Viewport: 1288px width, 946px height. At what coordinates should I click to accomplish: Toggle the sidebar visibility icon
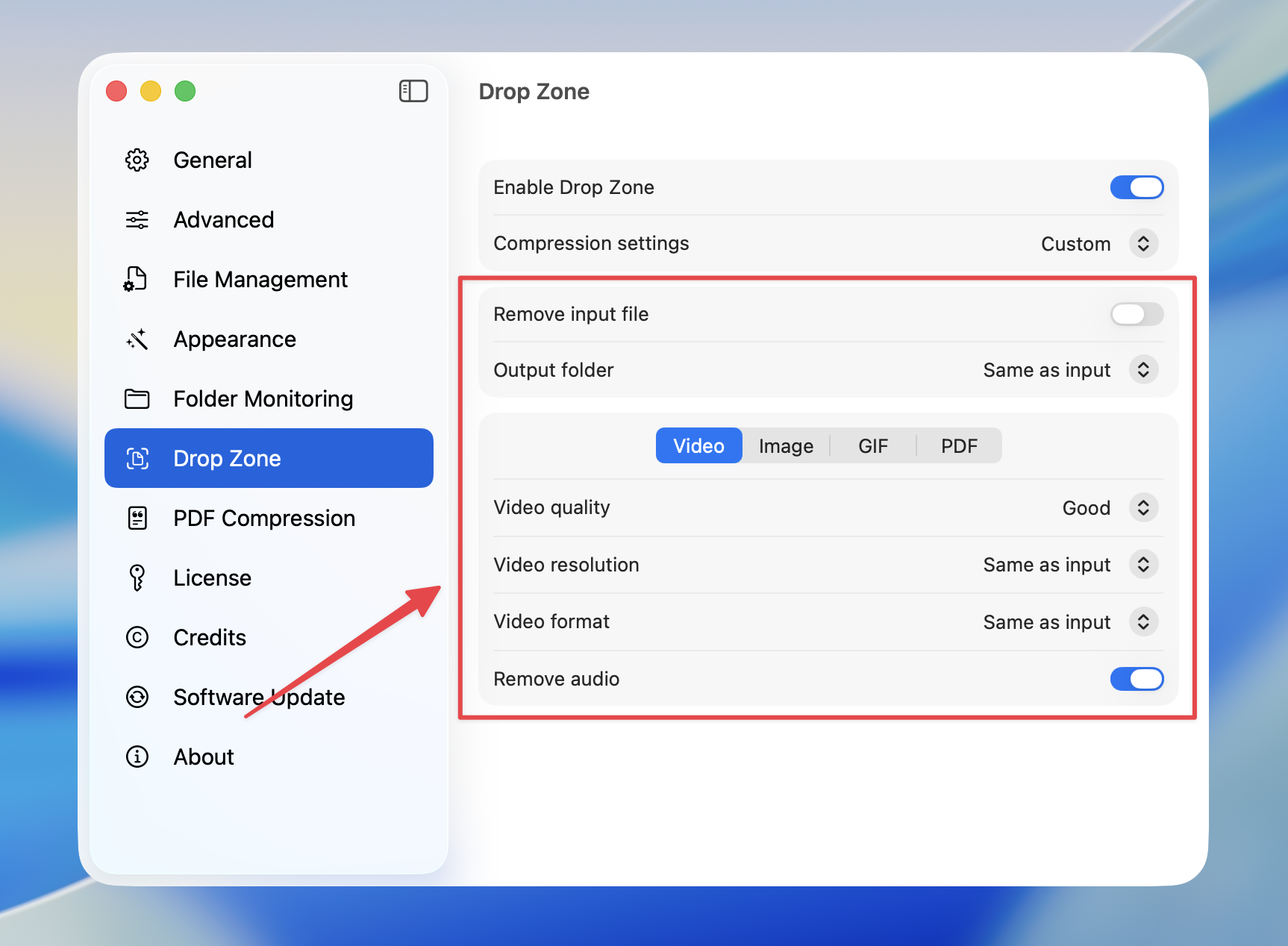click(413, 91)
